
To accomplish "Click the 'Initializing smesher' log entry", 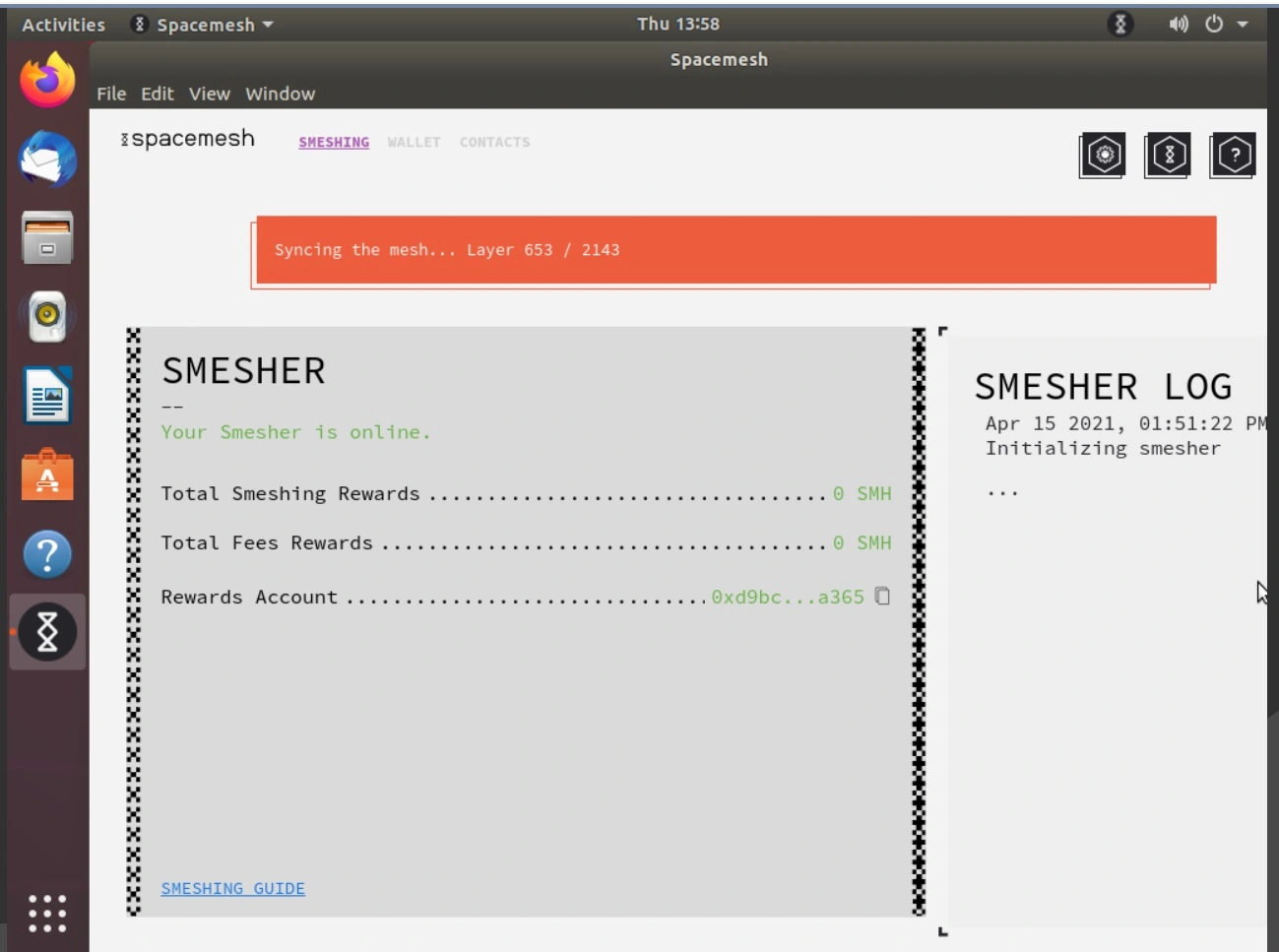I will click(x=1103, y=448).
